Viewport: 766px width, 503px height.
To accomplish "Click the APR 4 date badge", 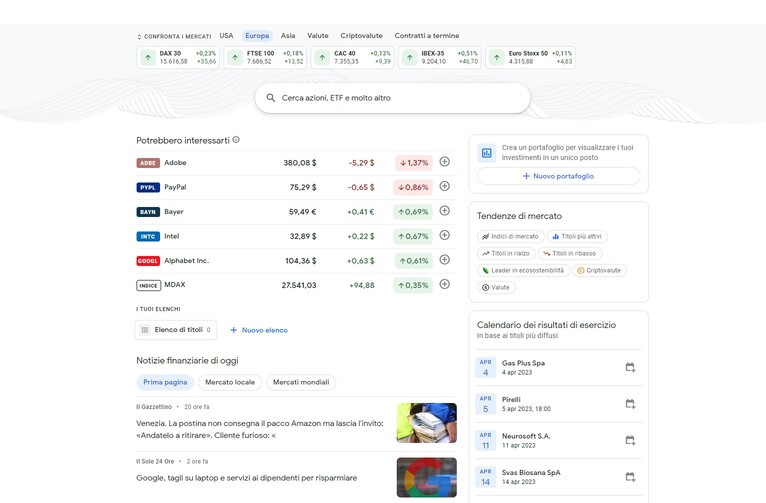I will (486, 367).
